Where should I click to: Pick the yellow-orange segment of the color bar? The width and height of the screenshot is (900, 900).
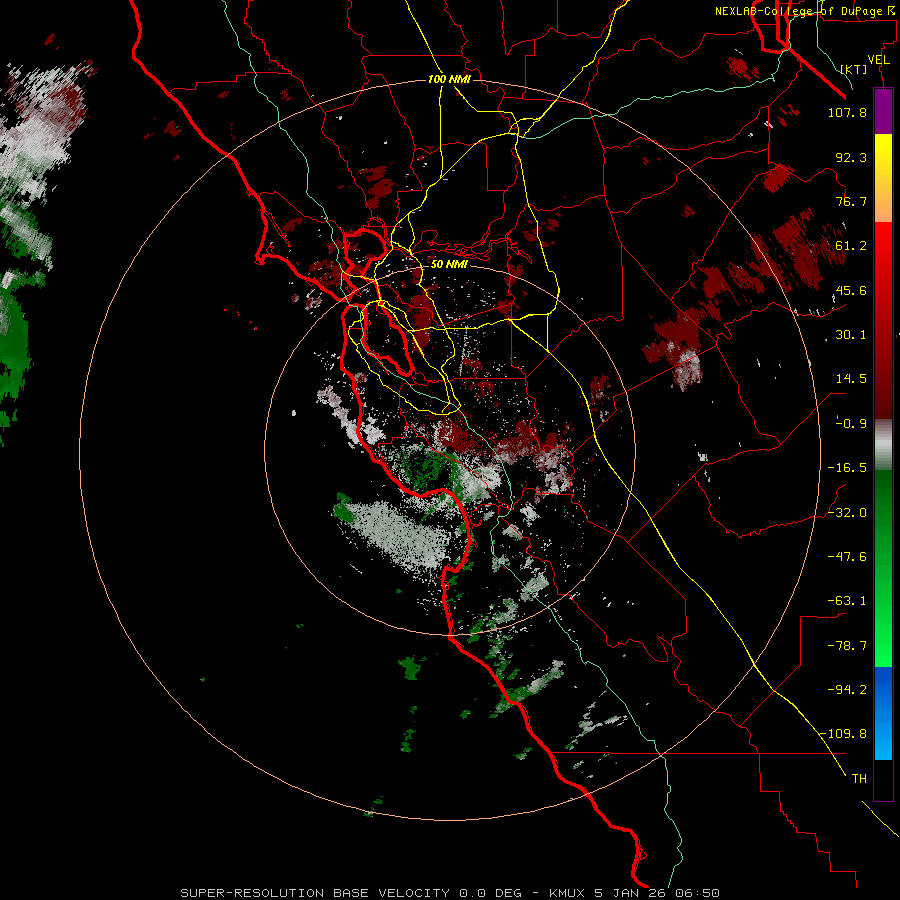tap(883, 178)
